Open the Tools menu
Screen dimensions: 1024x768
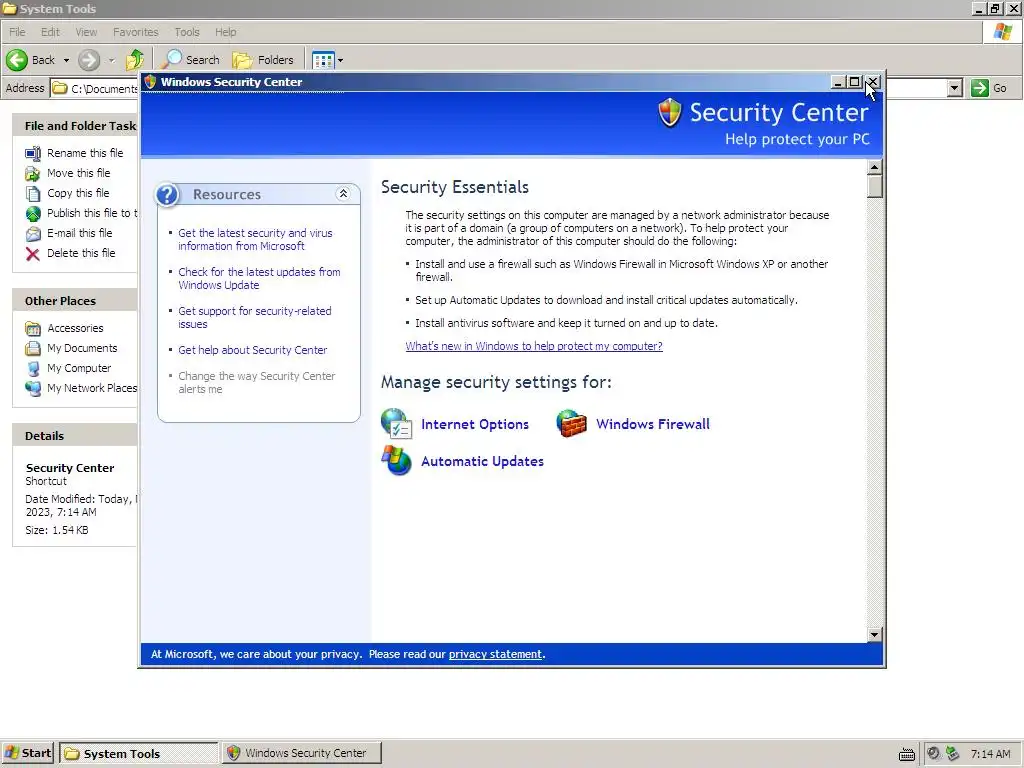(187, 32)
